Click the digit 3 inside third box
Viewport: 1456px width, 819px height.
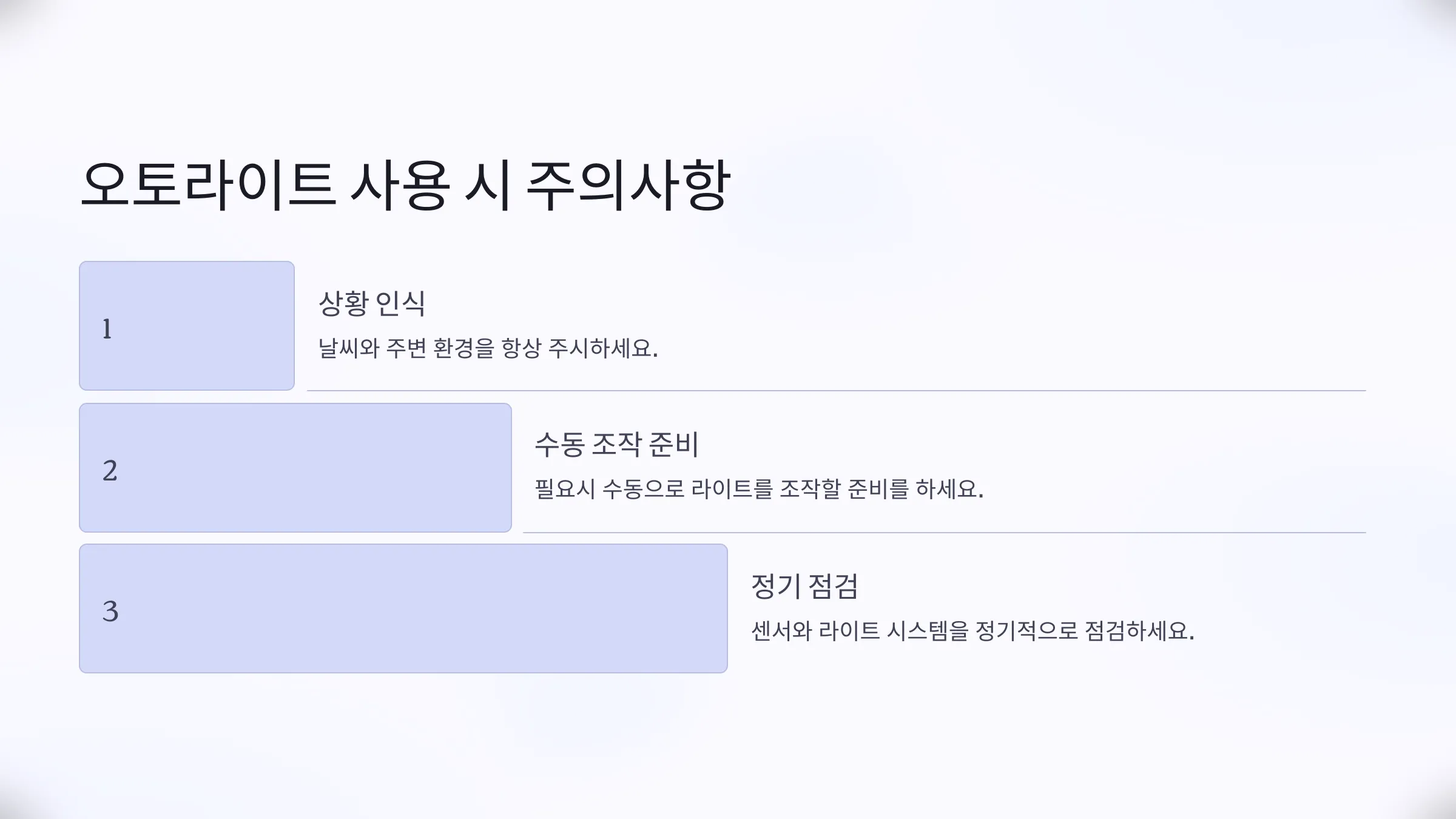pos(110,611)
